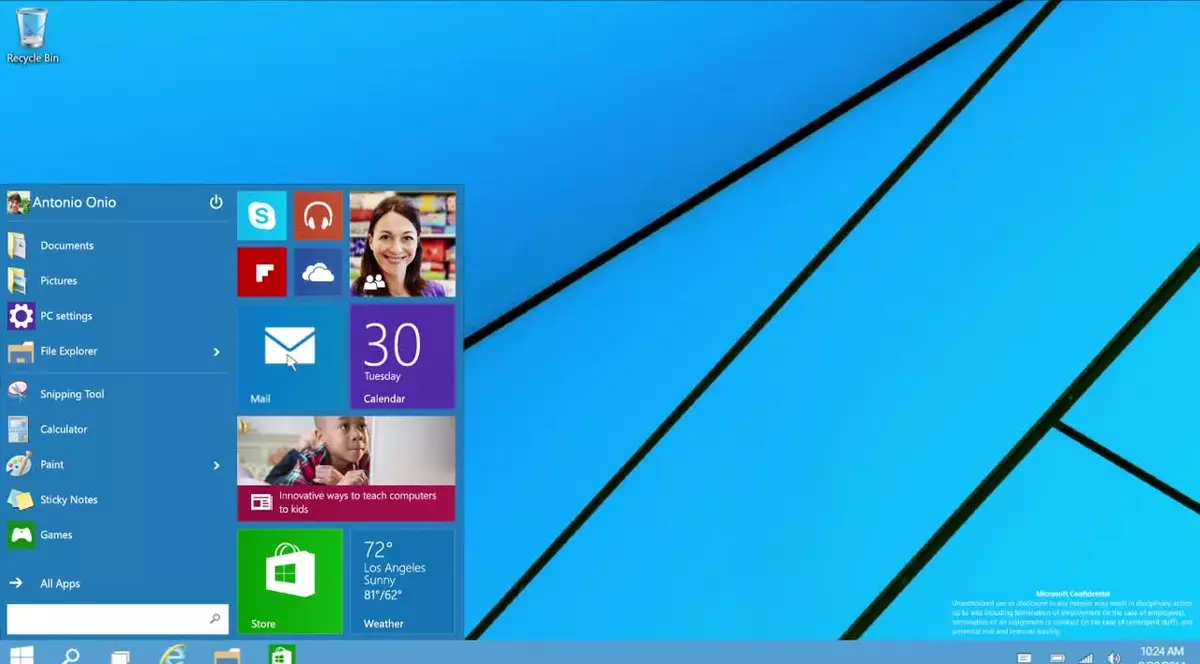Image resolution: width=1200 pixels, height=664 pixels.
Task: Launch the Skype tile
Action: click(x=261, y=214)
